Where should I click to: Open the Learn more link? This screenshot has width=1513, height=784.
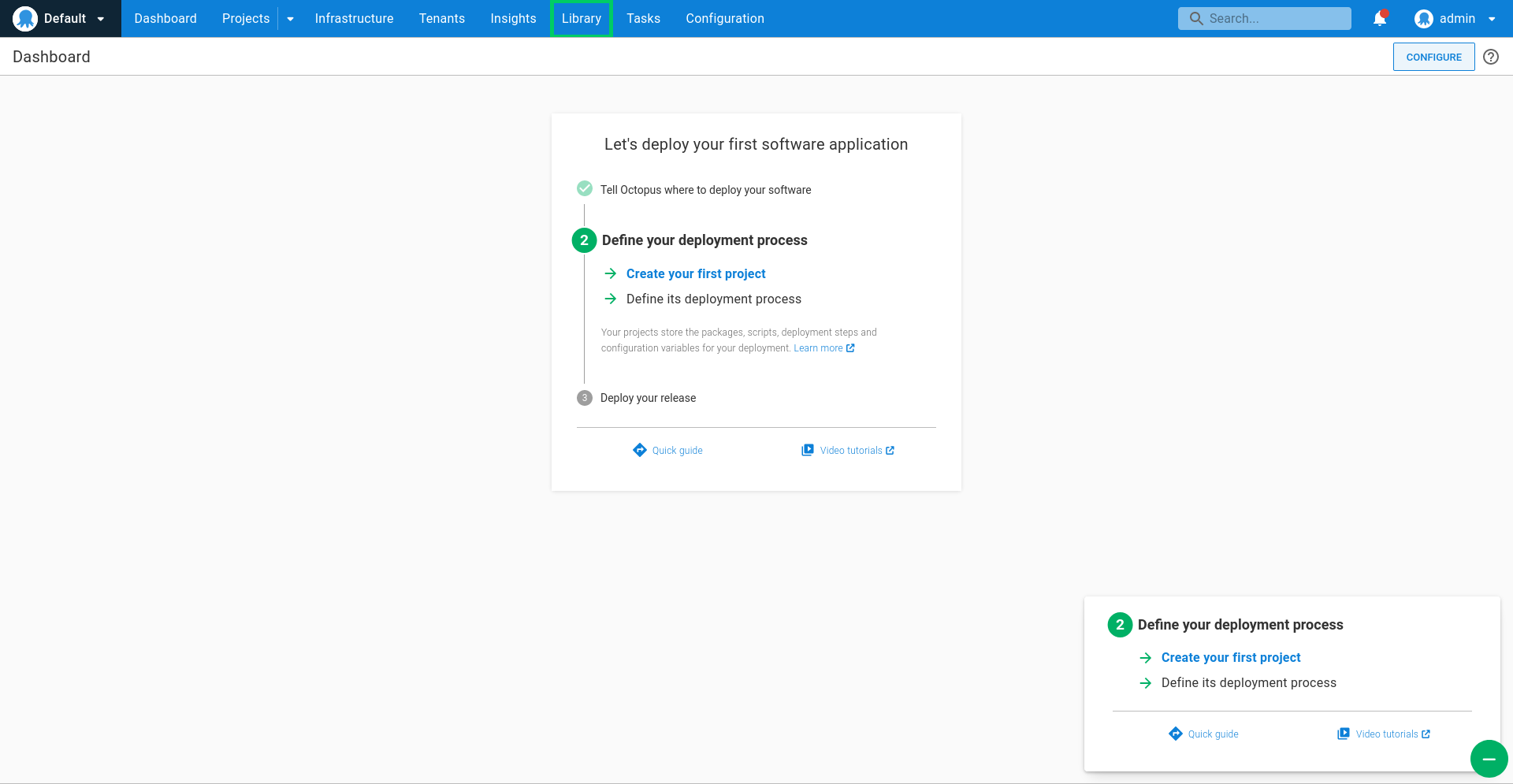pyautogui.click(x=818, y=348)
